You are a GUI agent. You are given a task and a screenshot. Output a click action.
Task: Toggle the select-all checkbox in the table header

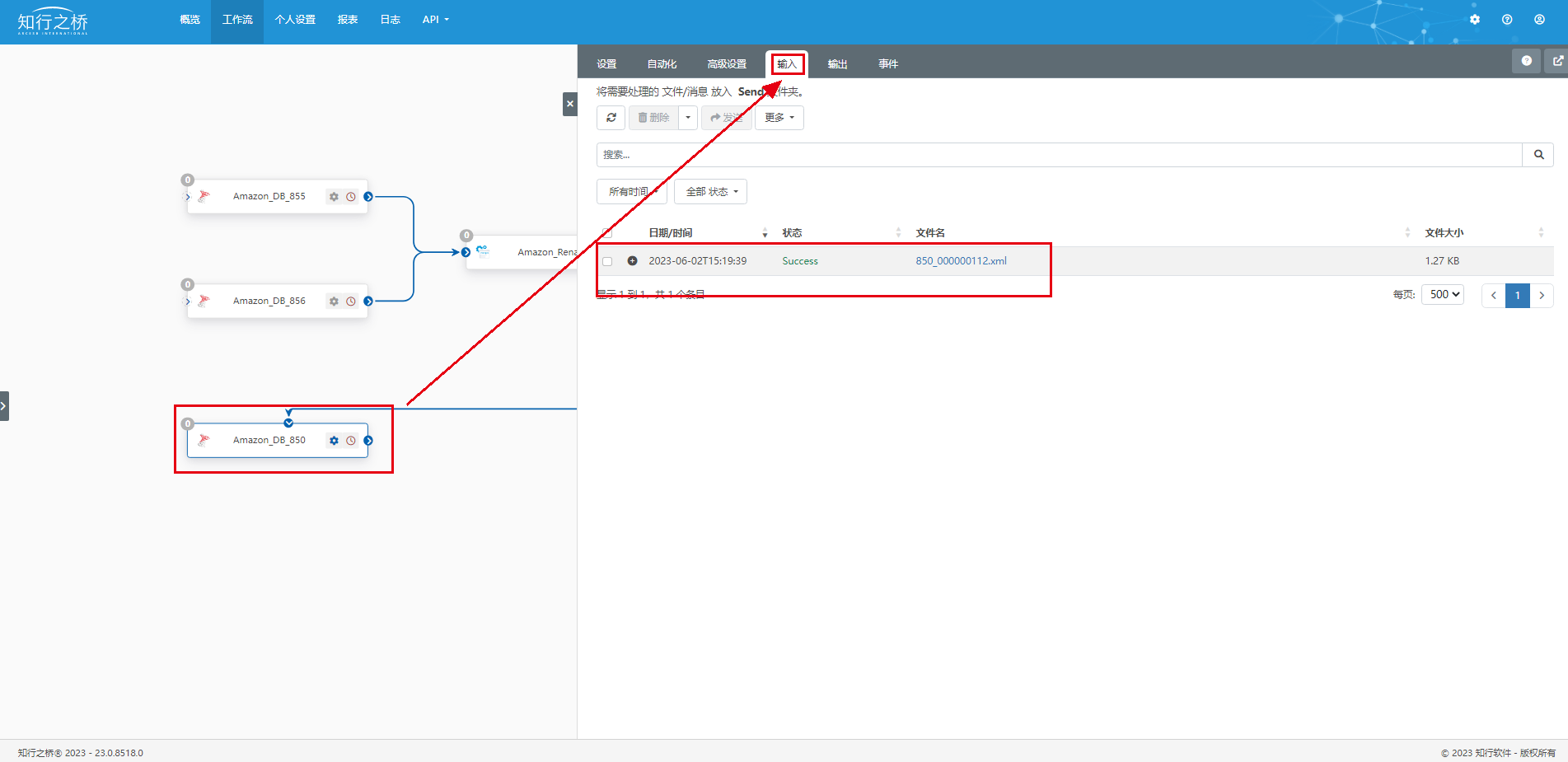(607, 233)
